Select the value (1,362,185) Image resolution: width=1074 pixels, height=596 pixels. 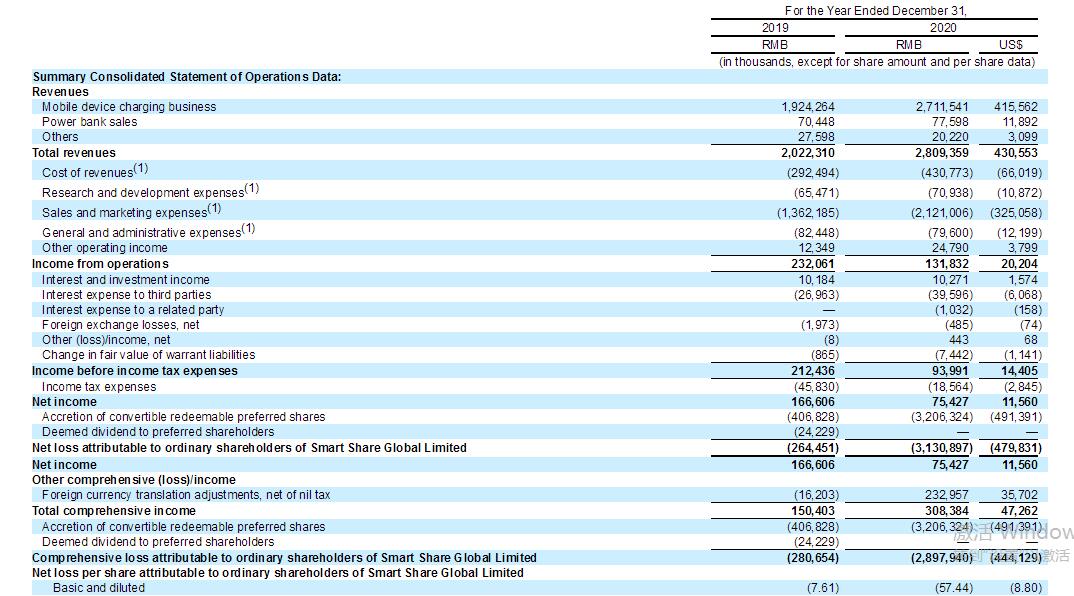(808, 213)
